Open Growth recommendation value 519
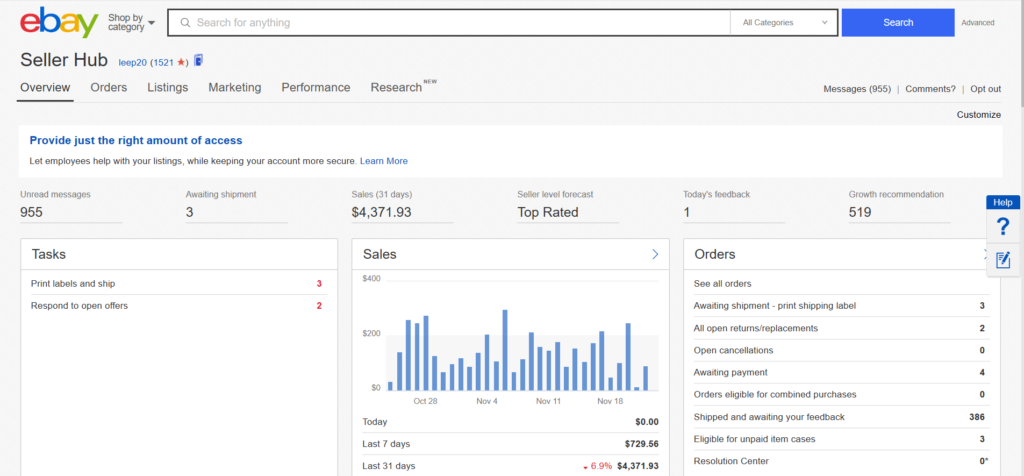1024x476 pixels. click(x=860, y=212)
